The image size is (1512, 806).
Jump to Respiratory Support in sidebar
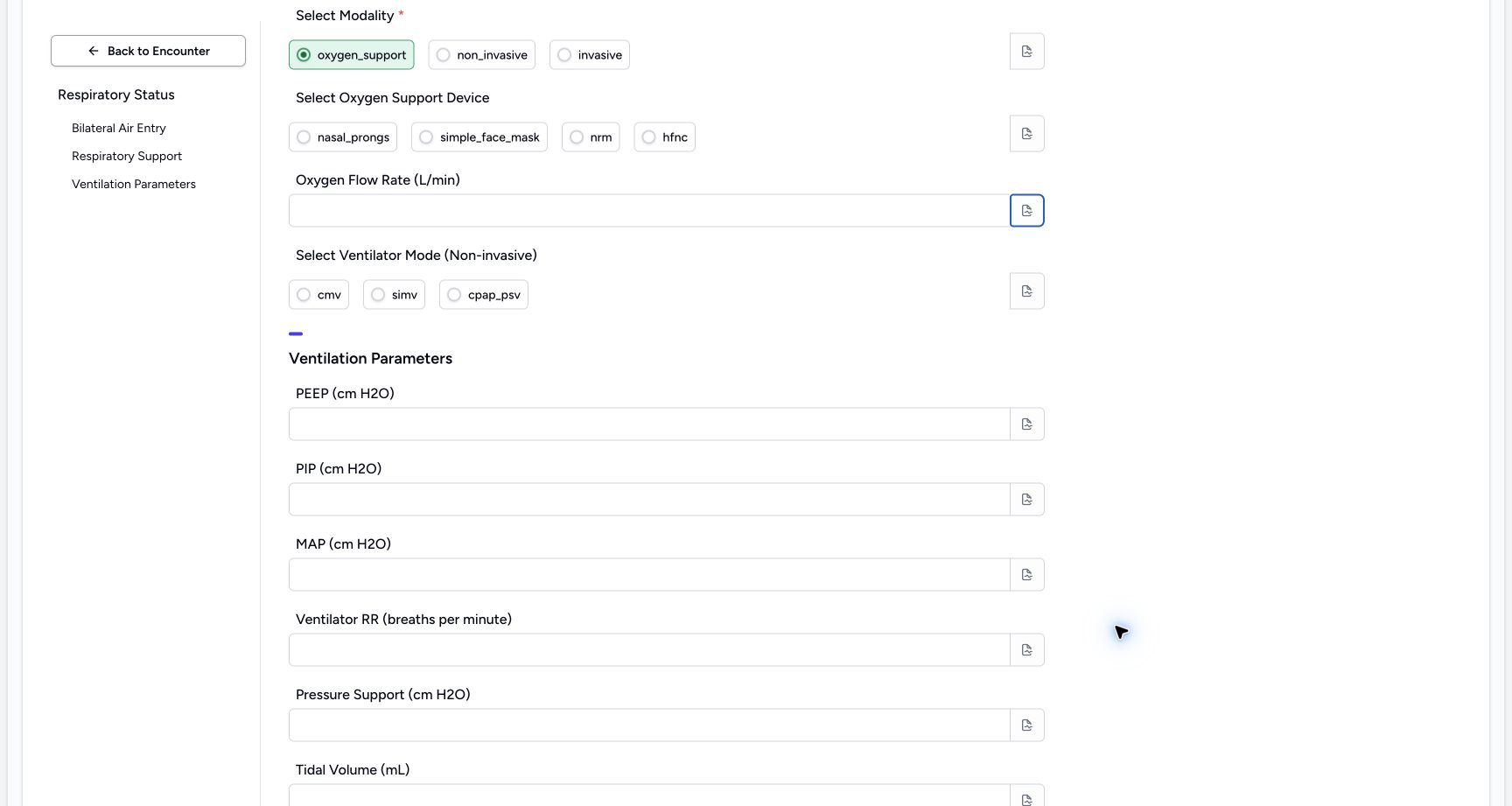[127, 156]
